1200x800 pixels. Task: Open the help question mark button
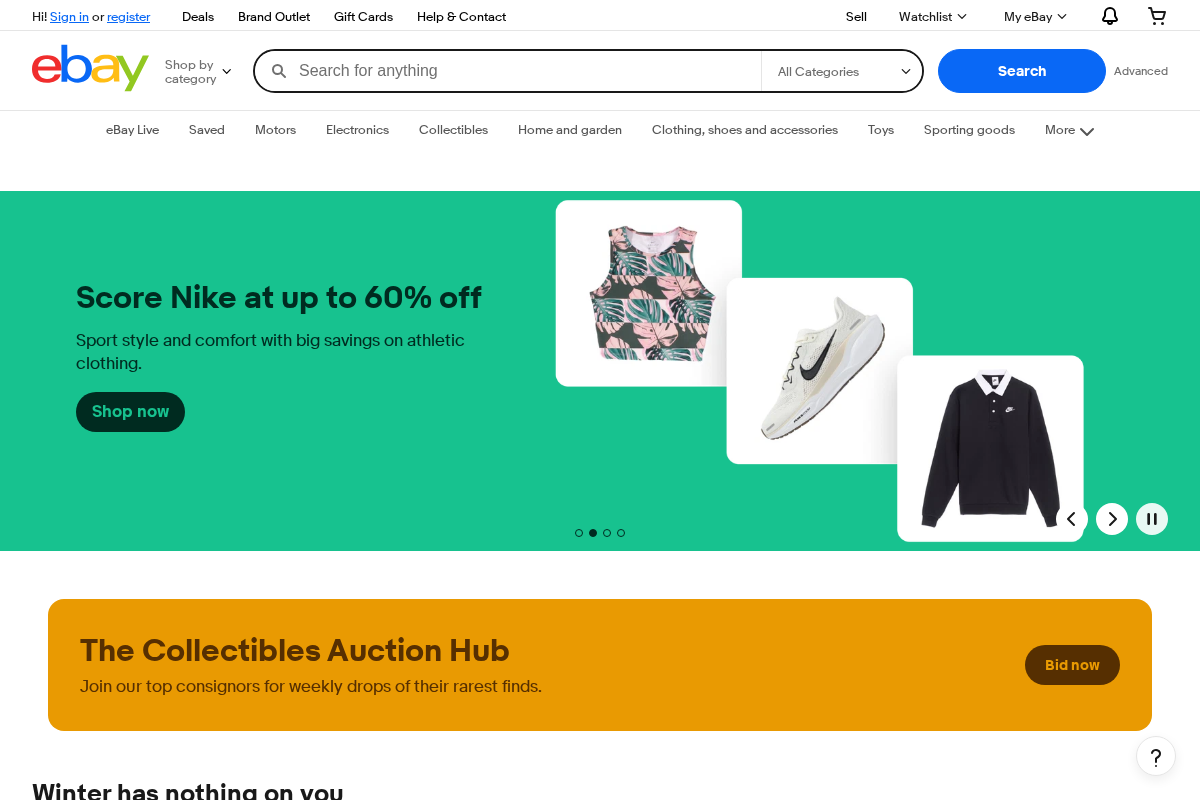click(1156, 756)
